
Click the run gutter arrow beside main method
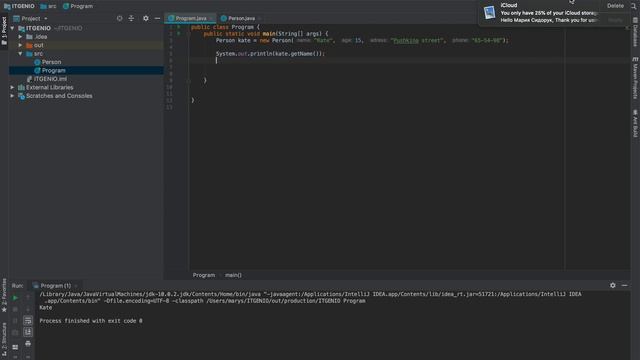click(x=179, y=34)
